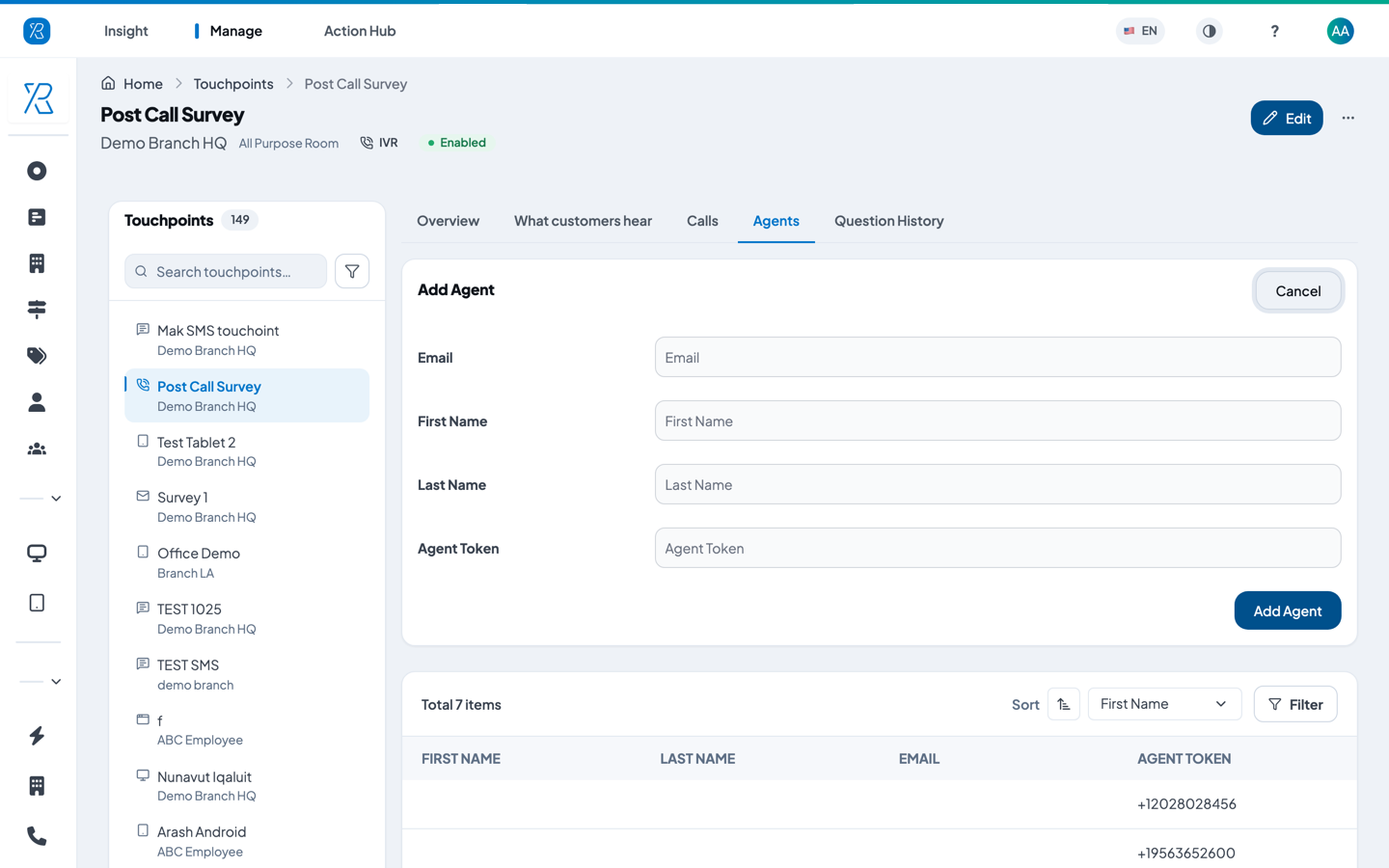Expand the first sidebar chevron section
Image resolution: width=1389 pixels, height=868 pixels.
(x=56, y=499)
